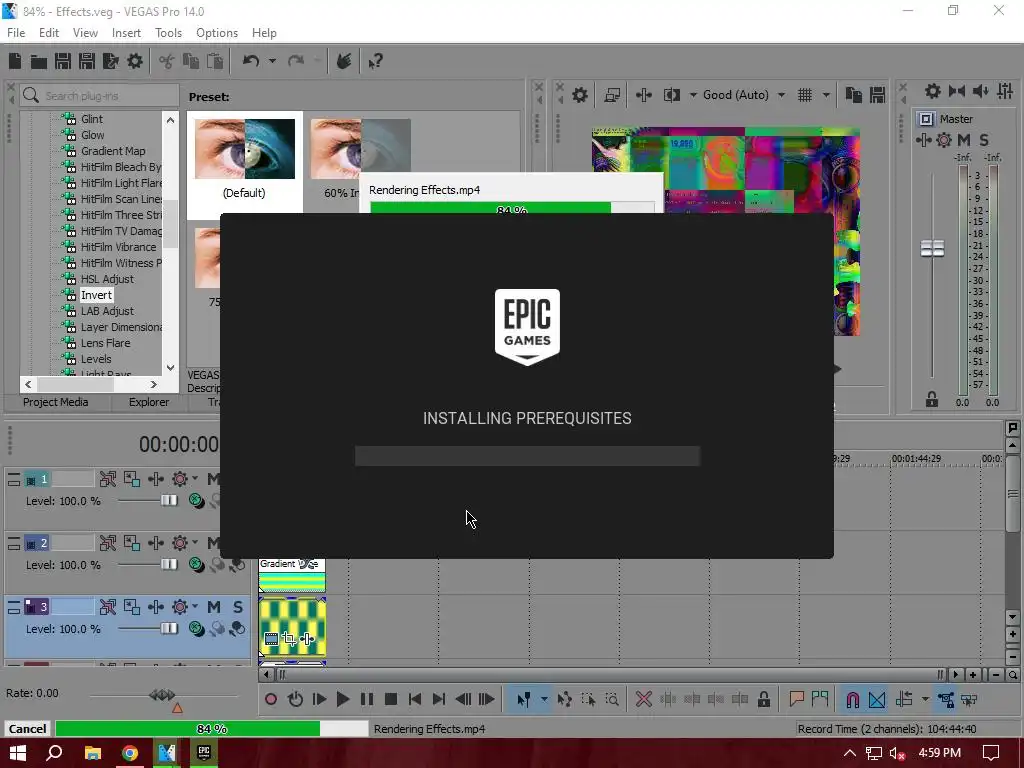Screen dimensions: 1024x768
Task: Open track 1 more options dropdown
Action: click(195, 479)
